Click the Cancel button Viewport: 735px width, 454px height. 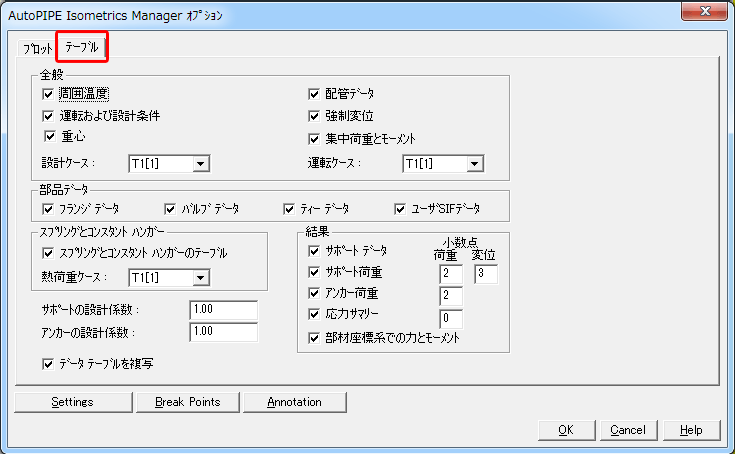(628, 430)
